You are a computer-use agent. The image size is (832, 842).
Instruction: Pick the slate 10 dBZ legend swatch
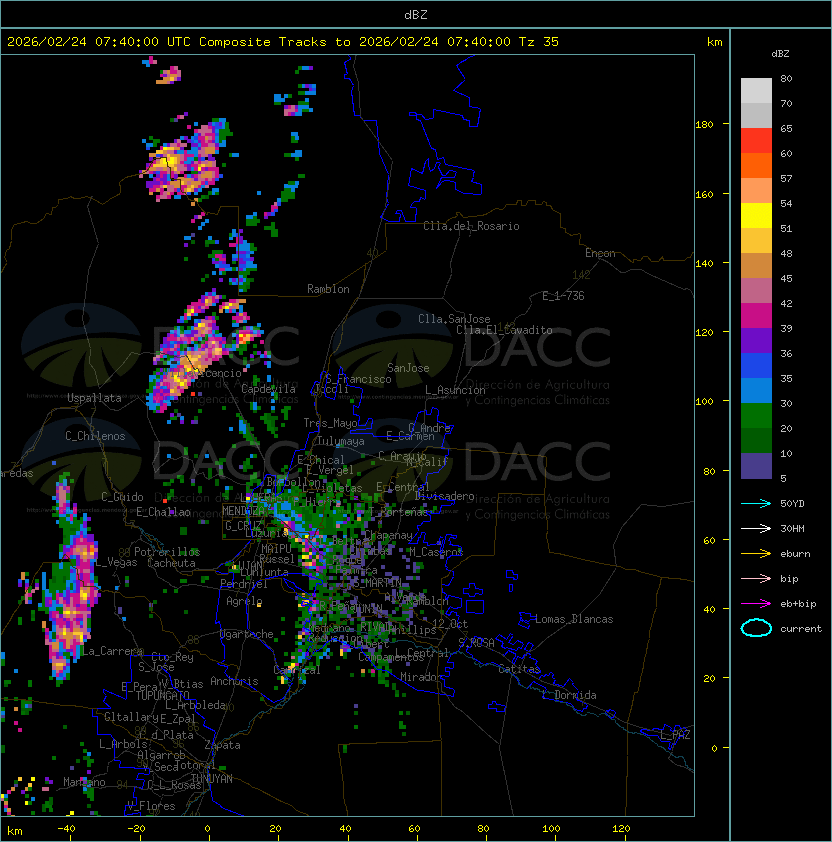(x=756, y=466)
